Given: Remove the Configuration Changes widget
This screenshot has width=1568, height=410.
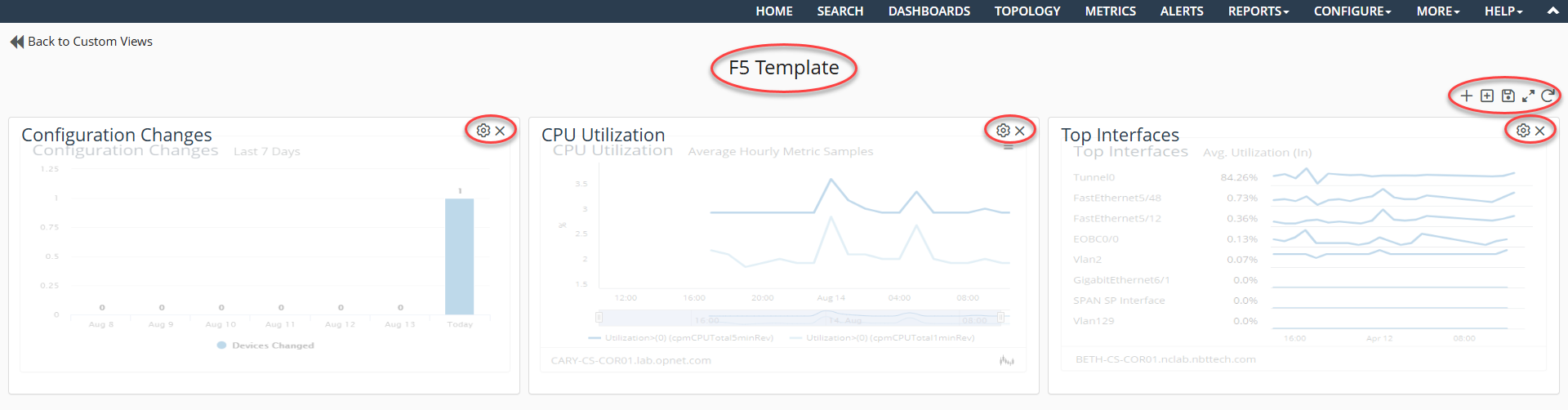Looking at the screenshot, I should click(x=501, y=131).
